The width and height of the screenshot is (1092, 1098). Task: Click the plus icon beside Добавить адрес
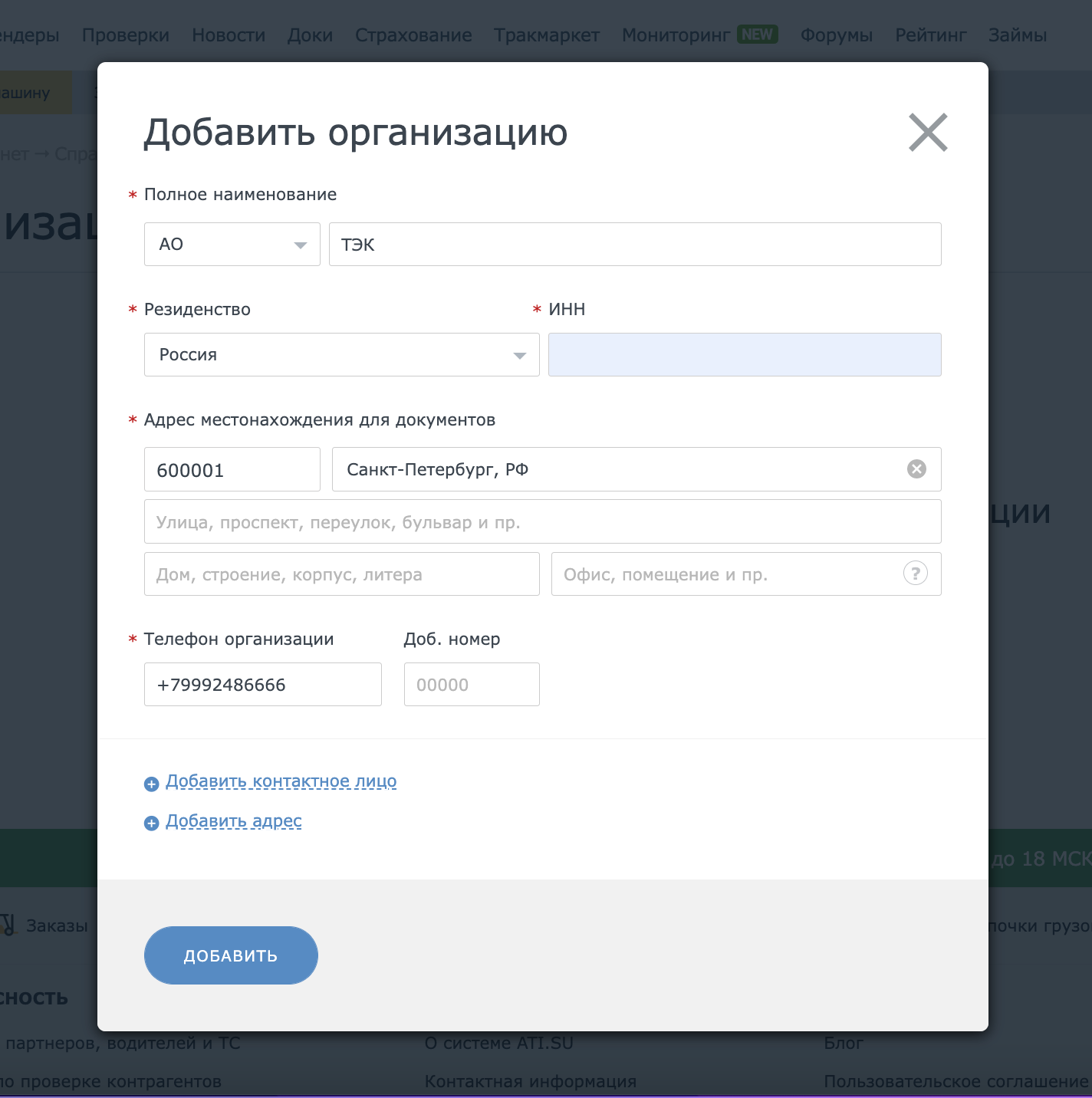[x=152, y=823]
